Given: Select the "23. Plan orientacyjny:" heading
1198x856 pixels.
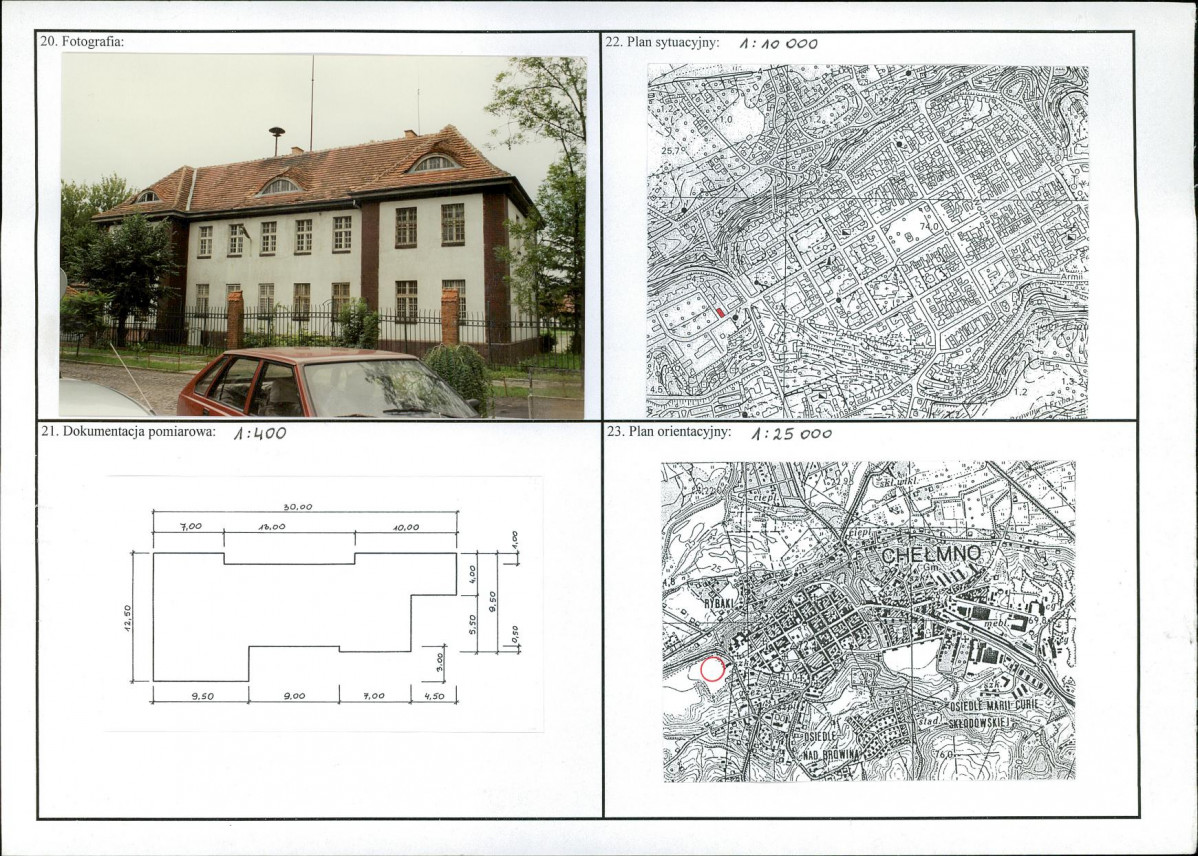Looking at the screenshot, I should pos(669,431).
